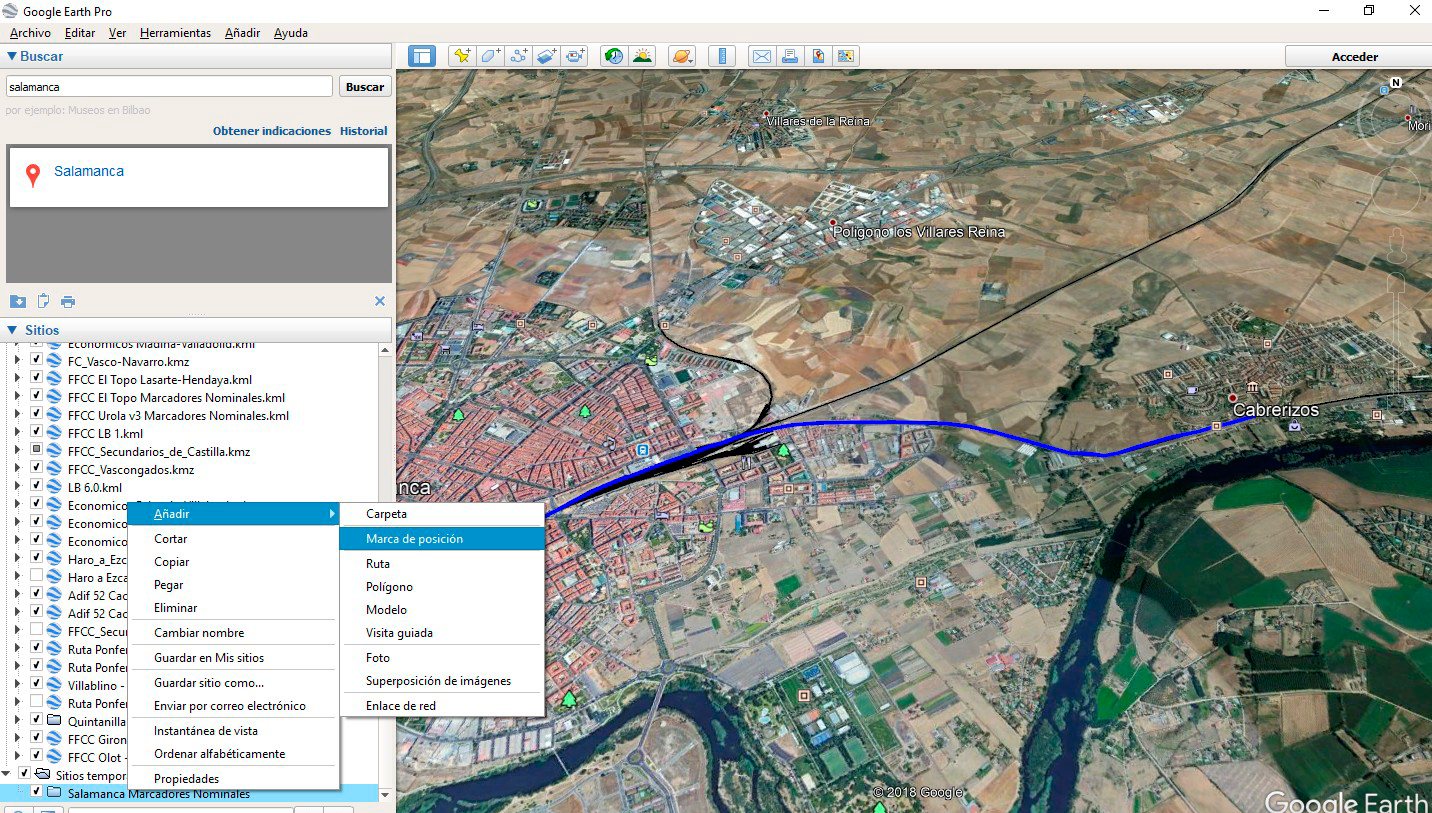This screenshot has height=813, width=1432.
Task: Click the globe icon of LB 6.0.kml
Action: [55, 487]
